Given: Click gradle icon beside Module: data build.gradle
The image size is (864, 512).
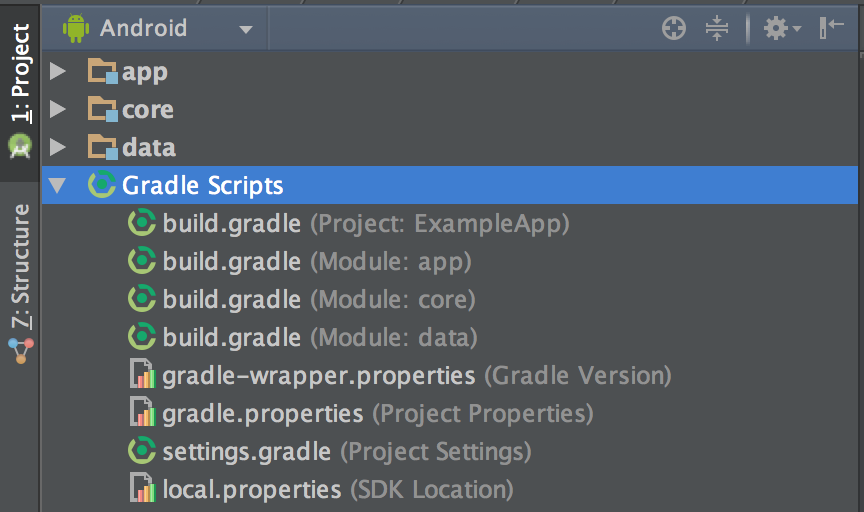Looking at the screenshot, I should click(142, 337).
